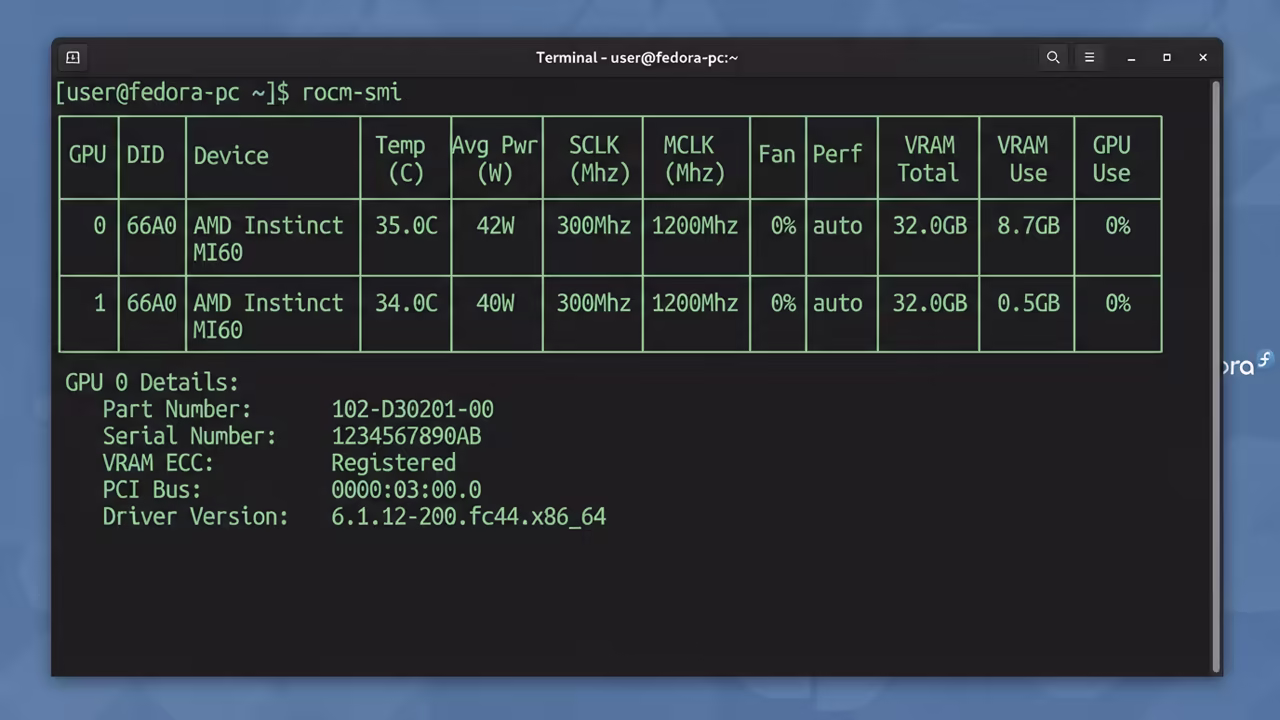Open the terminal hamburger menu
Screen dimensions: 1280x720
[1089, 58]
